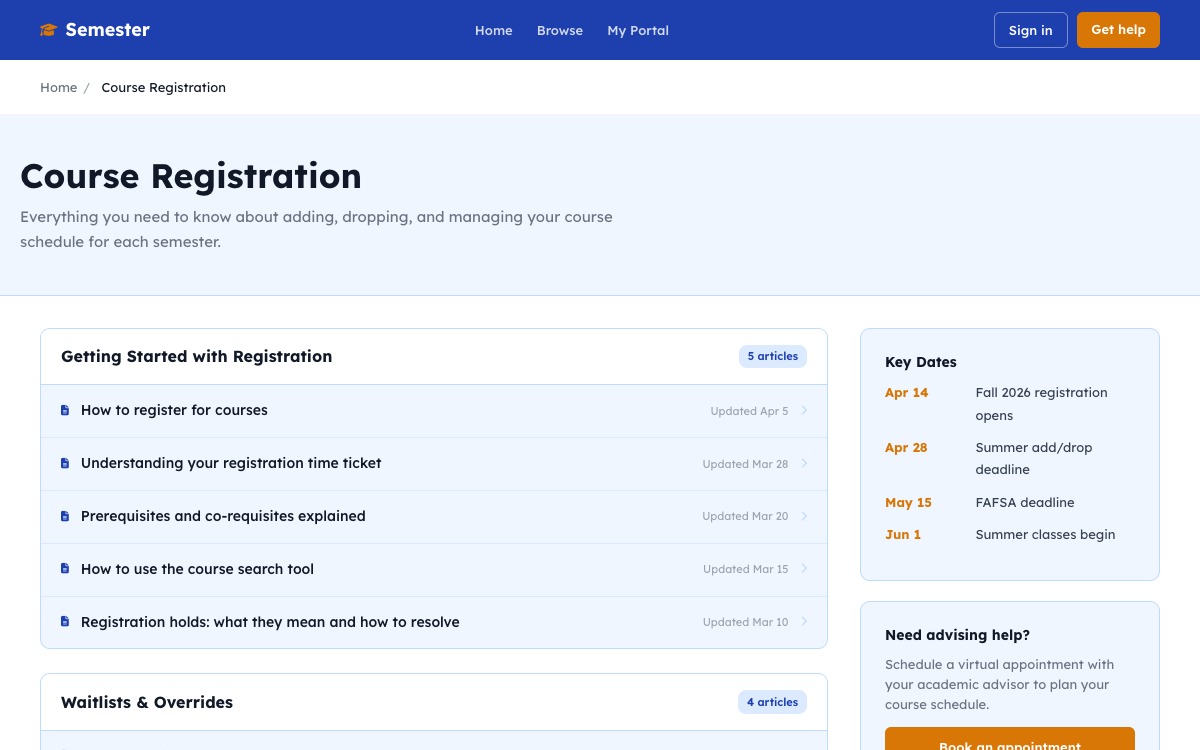Image resolution: width=1200 pixels, height=750 pixels.
Task: Open chevron on How to register for courses row
Action: 804,410
